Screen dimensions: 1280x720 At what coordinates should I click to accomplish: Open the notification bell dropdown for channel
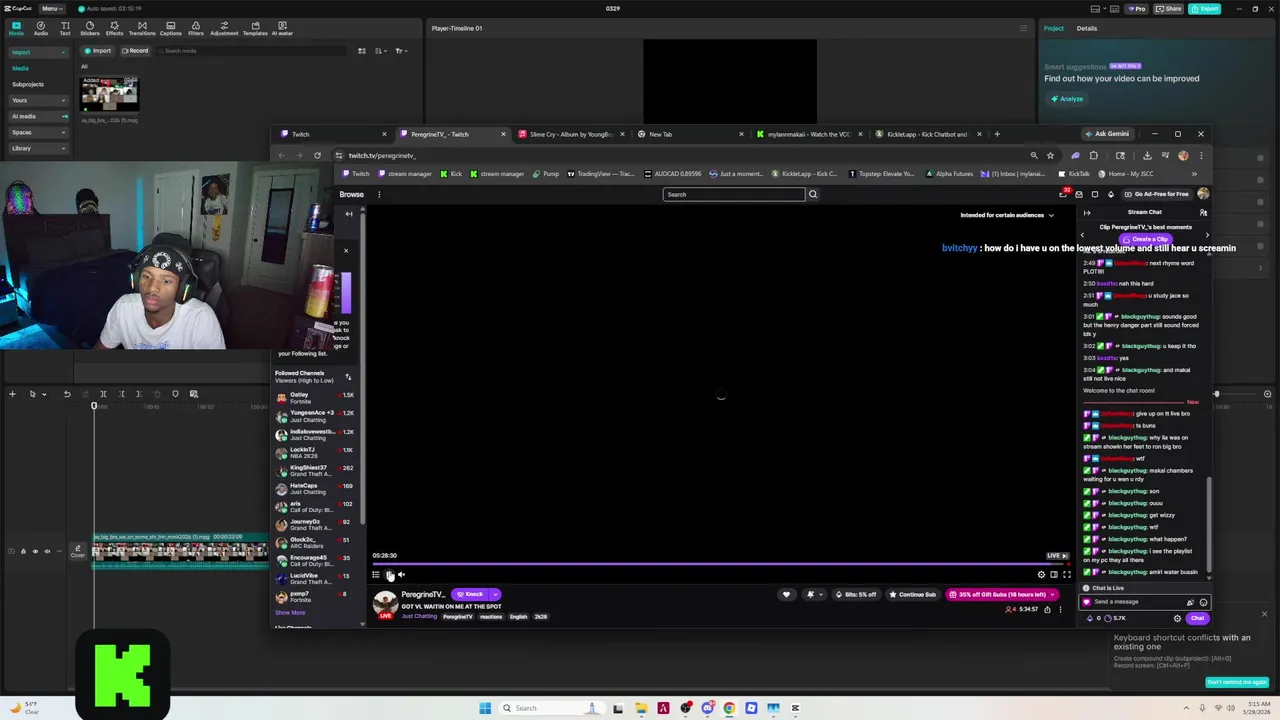click(814, 594)
